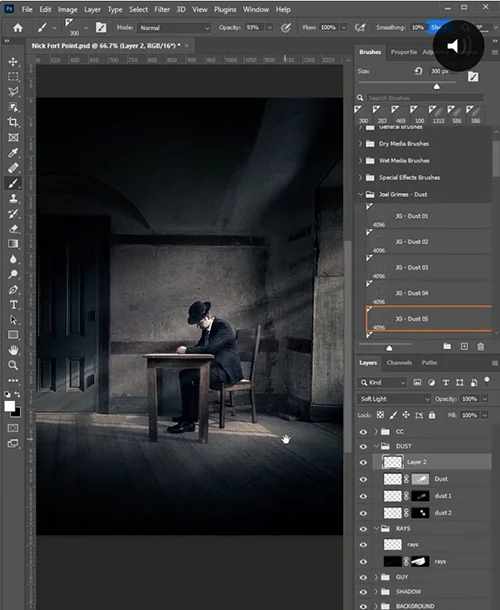Hide the GUY layer group
The image size is (500, 610).
363,577
